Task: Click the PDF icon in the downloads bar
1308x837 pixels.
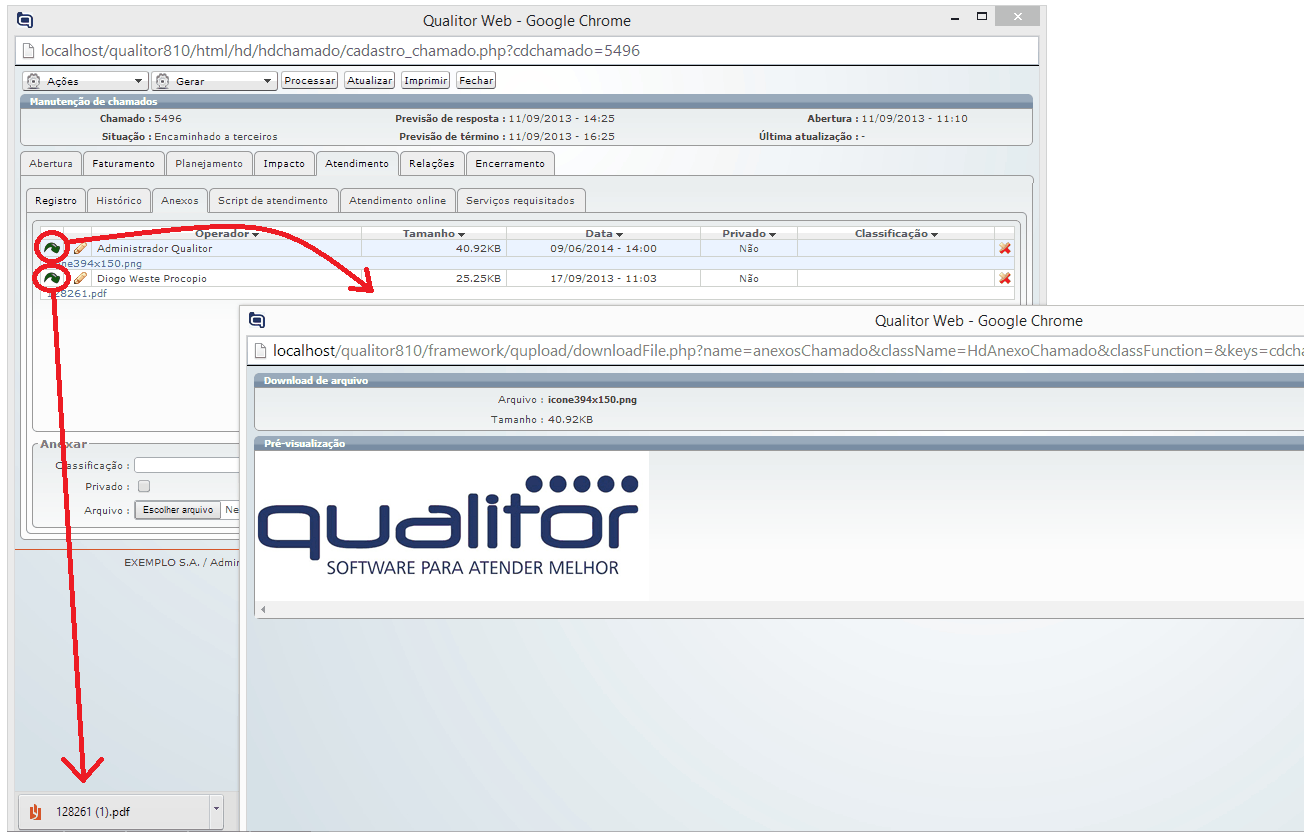Action: (36, 812)
